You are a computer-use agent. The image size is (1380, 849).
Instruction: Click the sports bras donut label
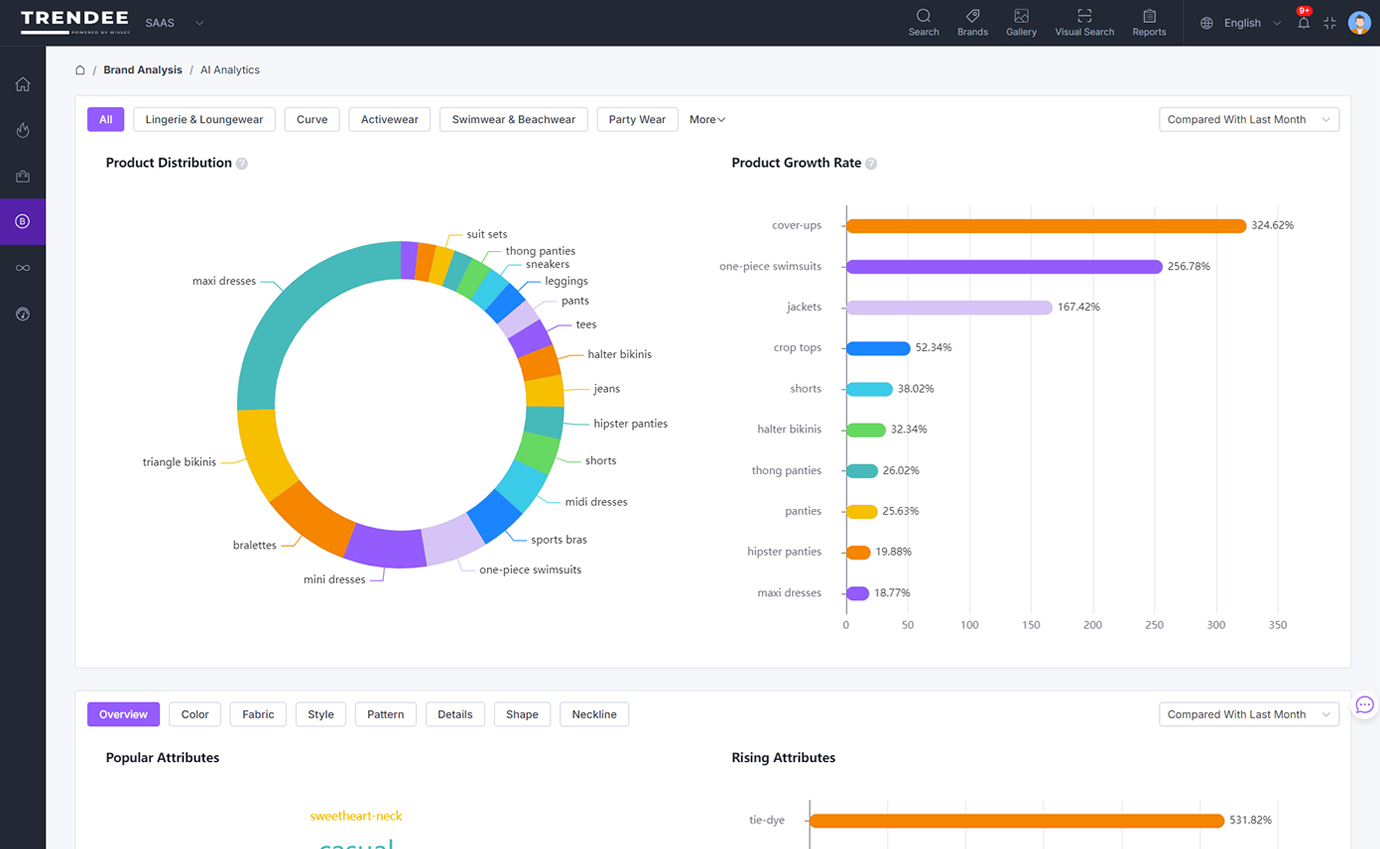pos(559,540)
